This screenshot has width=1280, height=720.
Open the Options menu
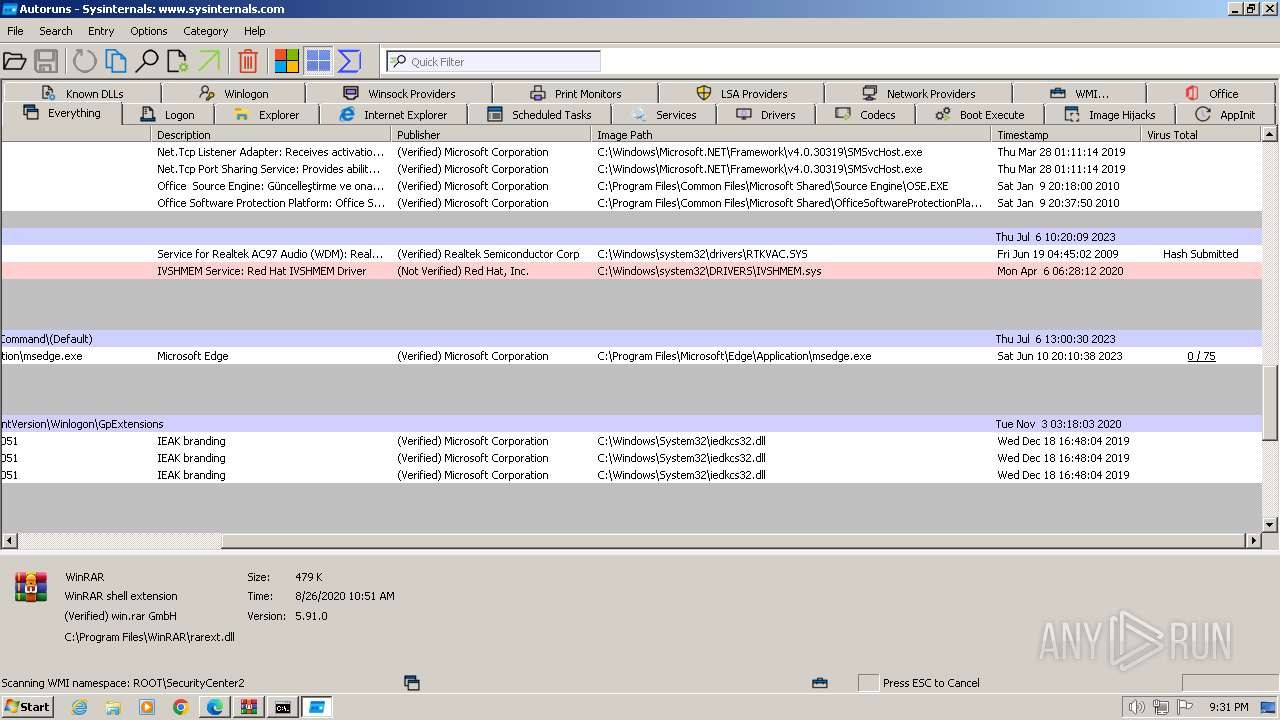pos(149,31)
